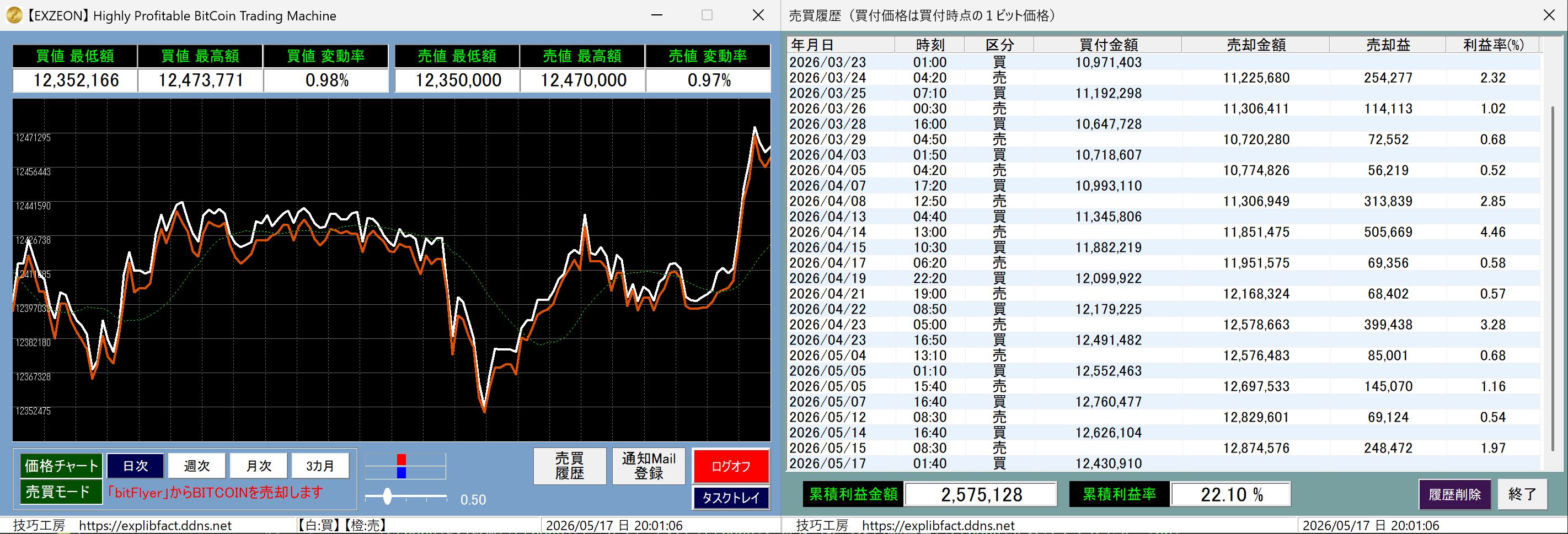
Task: Select the last row 2026/05/17
Action: (1164, 463)
